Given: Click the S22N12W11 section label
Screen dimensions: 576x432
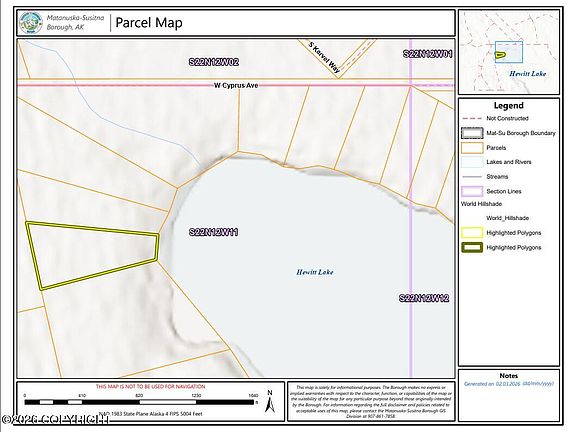Looking at the screenshot, I should point(213,232).
